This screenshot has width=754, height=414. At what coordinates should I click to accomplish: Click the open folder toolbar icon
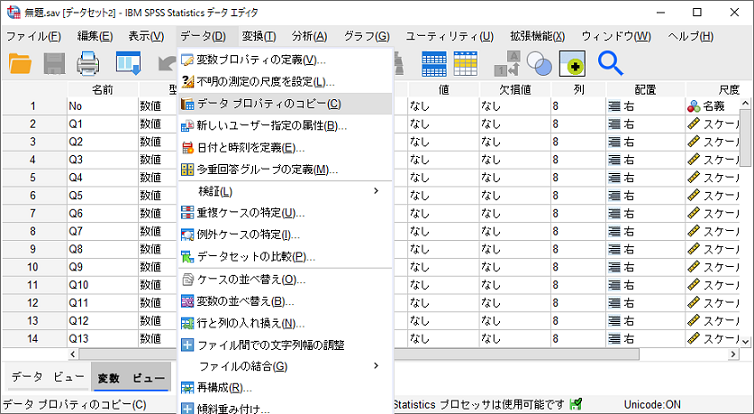21,64
